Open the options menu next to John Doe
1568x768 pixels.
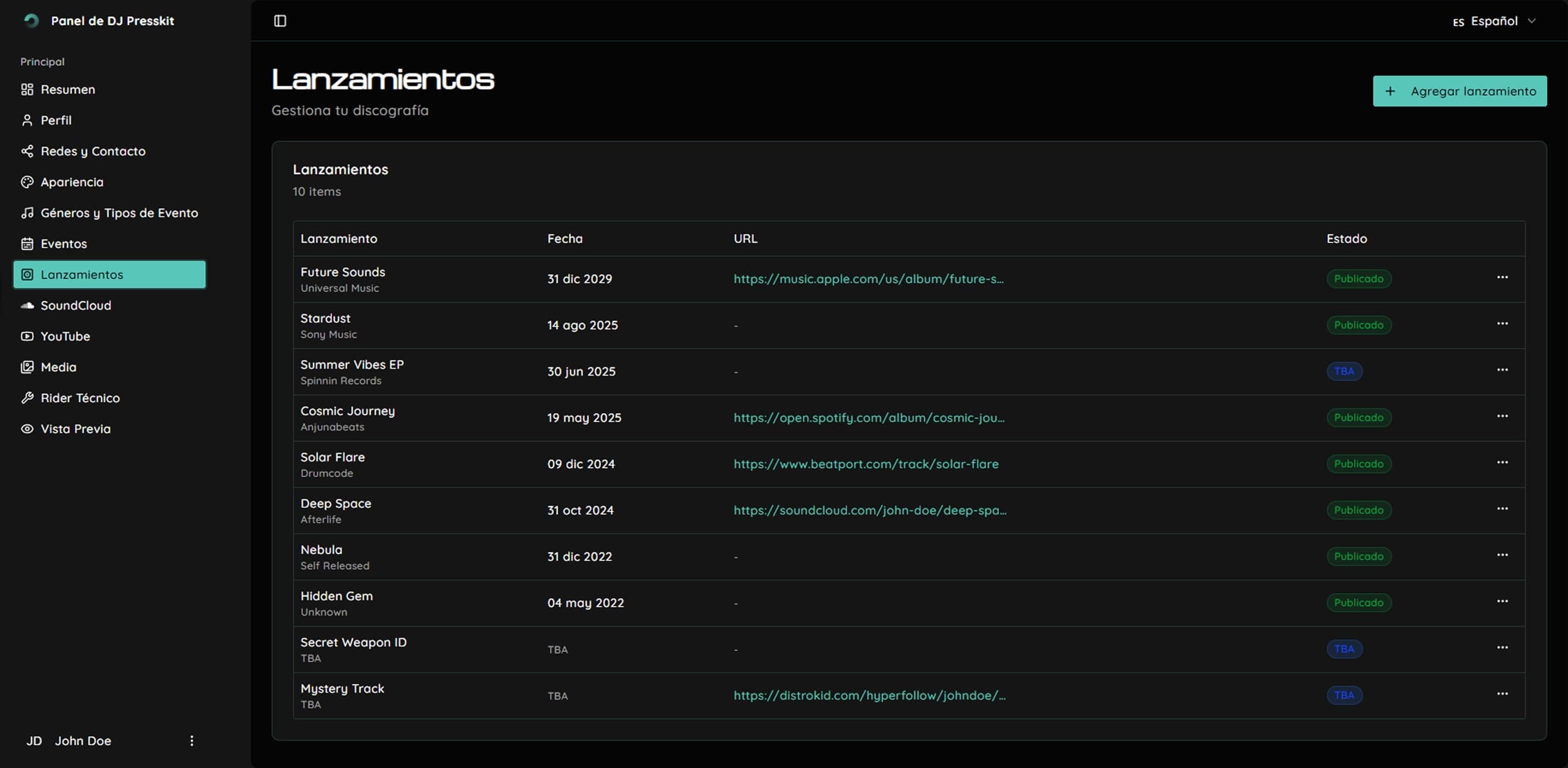(192, 740)
